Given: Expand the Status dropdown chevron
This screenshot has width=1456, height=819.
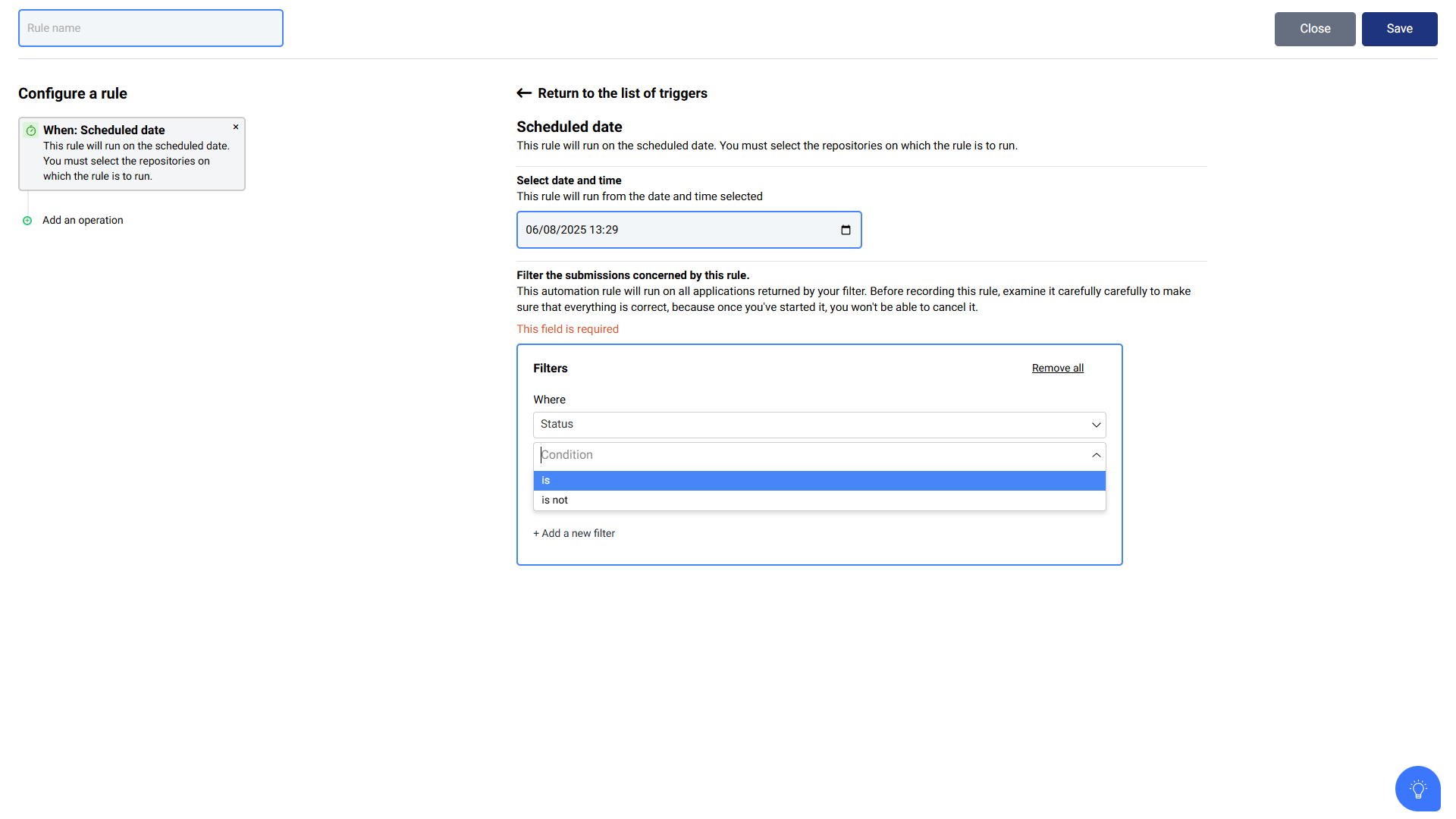Looking at the screenshot, I should [1096, 425].
